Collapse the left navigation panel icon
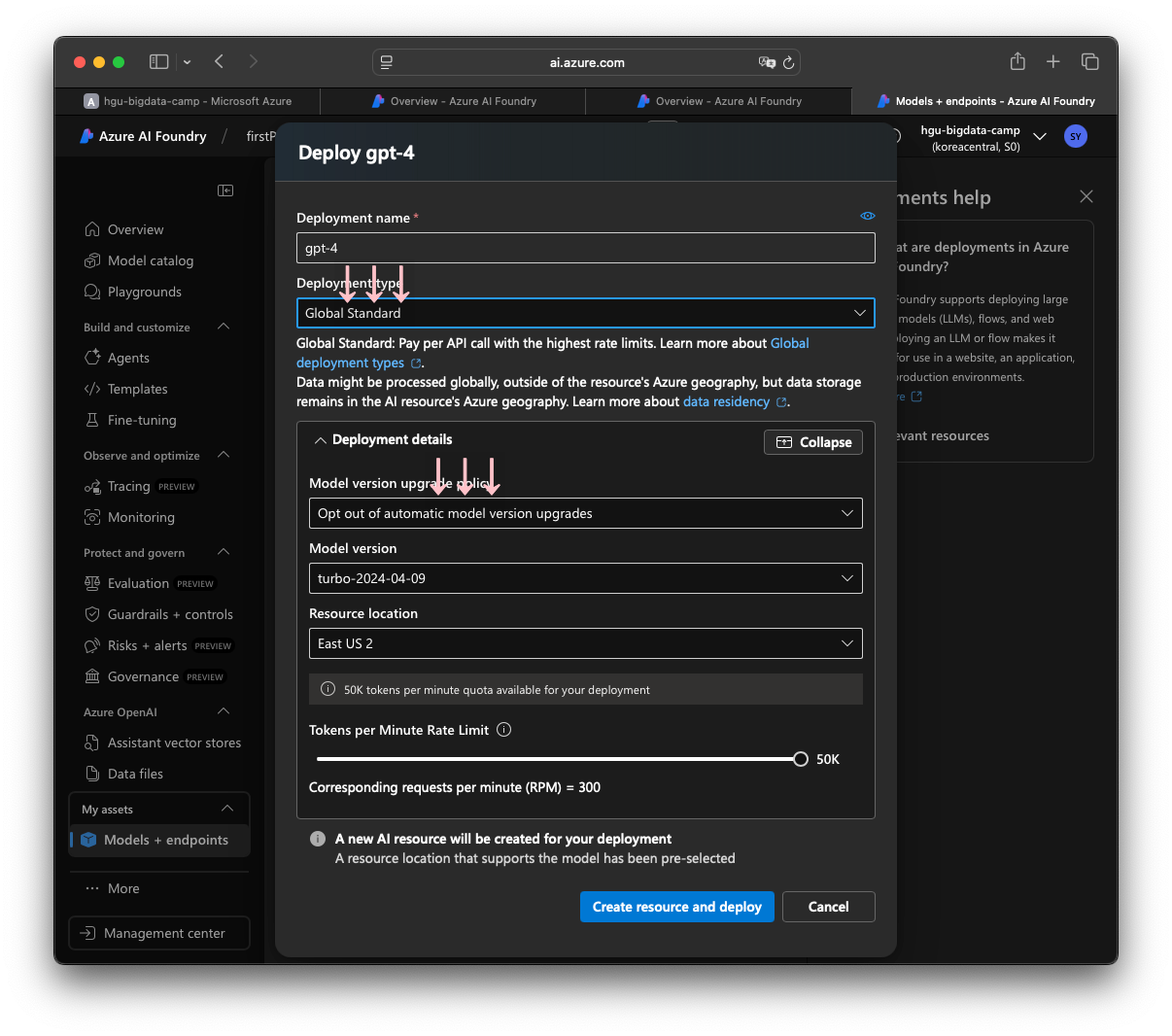The image size is (1172, 1036). click(225, 190)
